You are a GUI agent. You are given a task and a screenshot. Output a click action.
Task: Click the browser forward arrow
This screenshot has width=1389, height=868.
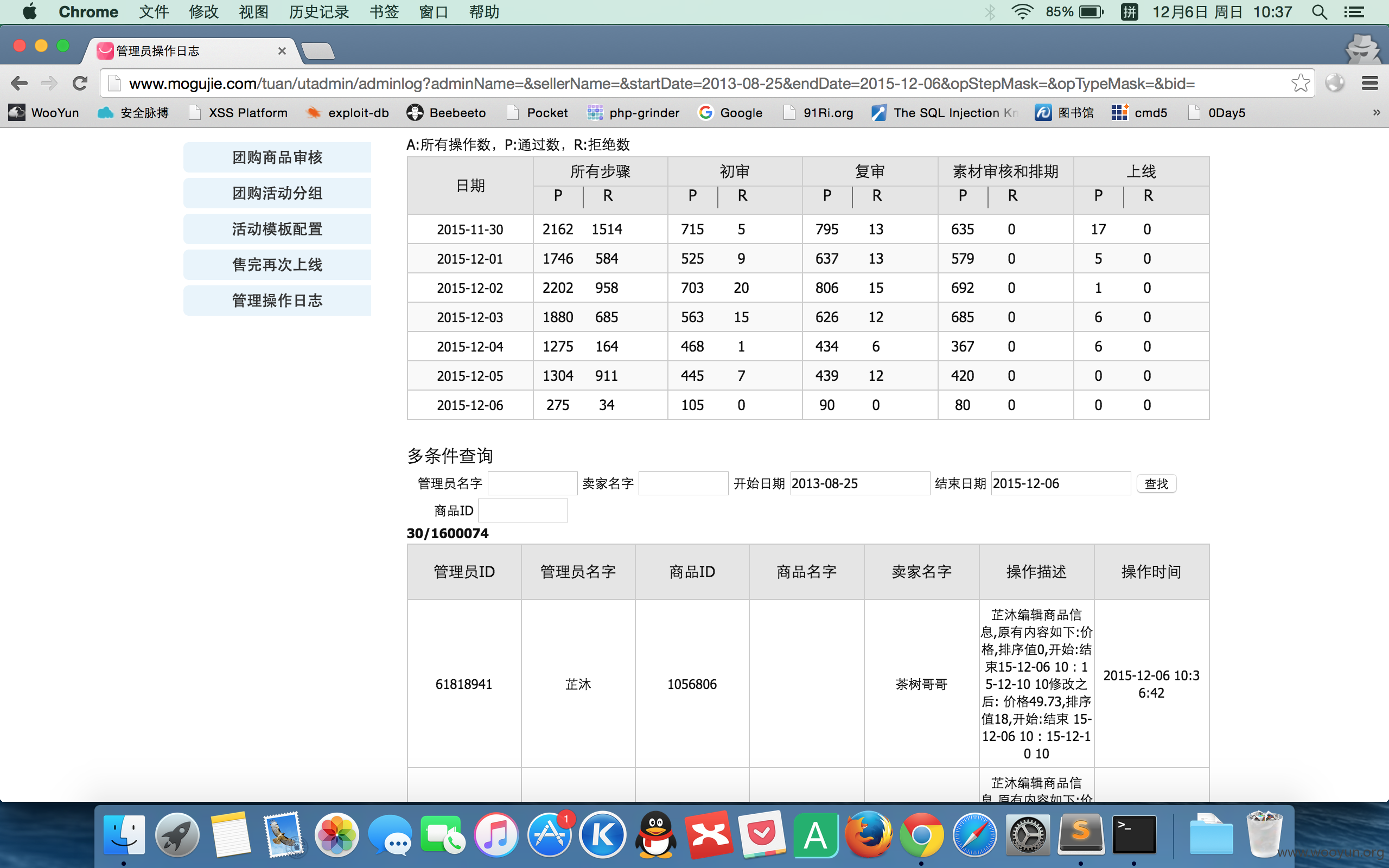click(x=49, y=84)
